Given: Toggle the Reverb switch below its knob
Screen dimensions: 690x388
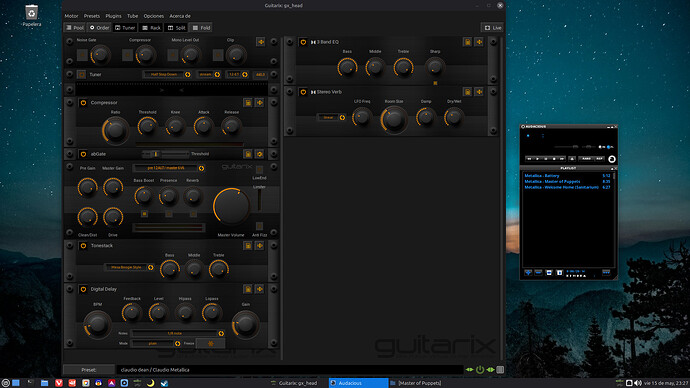Looking at the screenshot, I should [193, 214].
